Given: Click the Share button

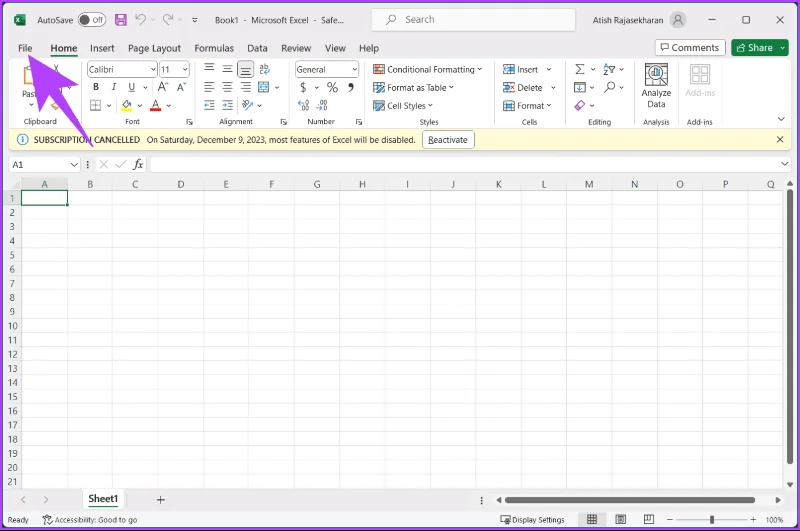Looking at the screenshot, I should (755, 47).
